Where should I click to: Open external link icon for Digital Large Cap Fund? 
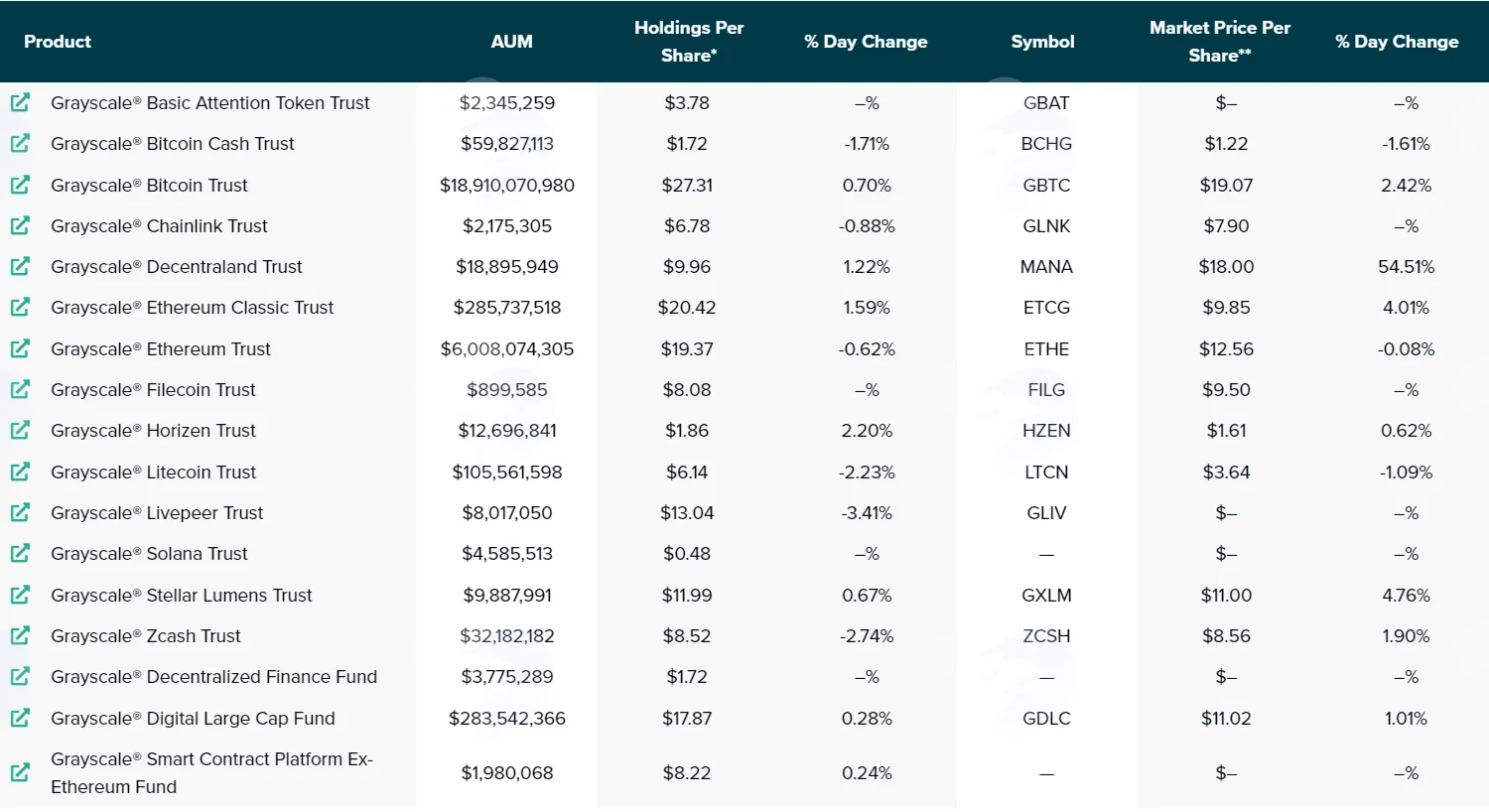(20, 717)
